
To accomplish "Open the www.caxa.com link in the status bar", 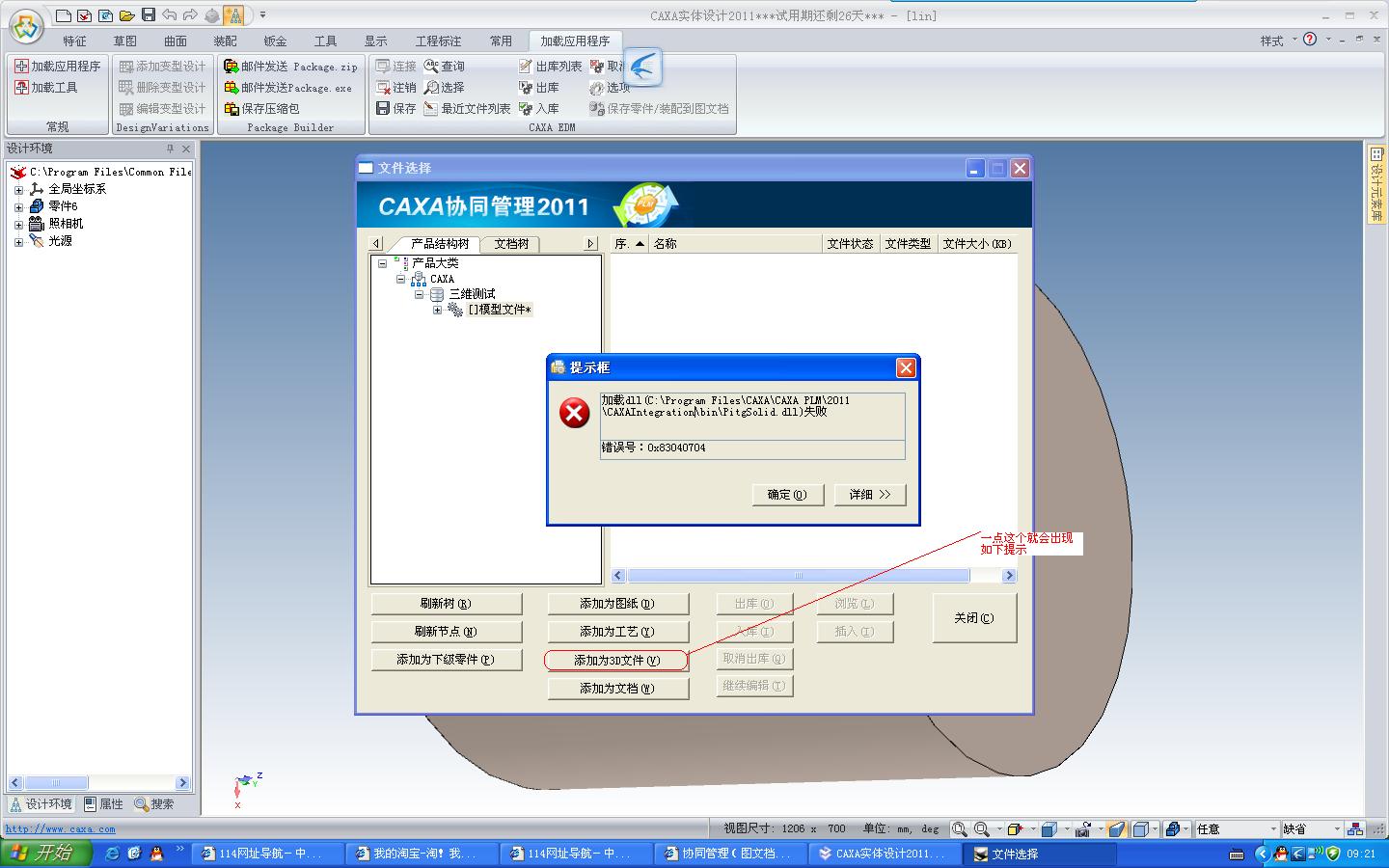I will point(60,829).
